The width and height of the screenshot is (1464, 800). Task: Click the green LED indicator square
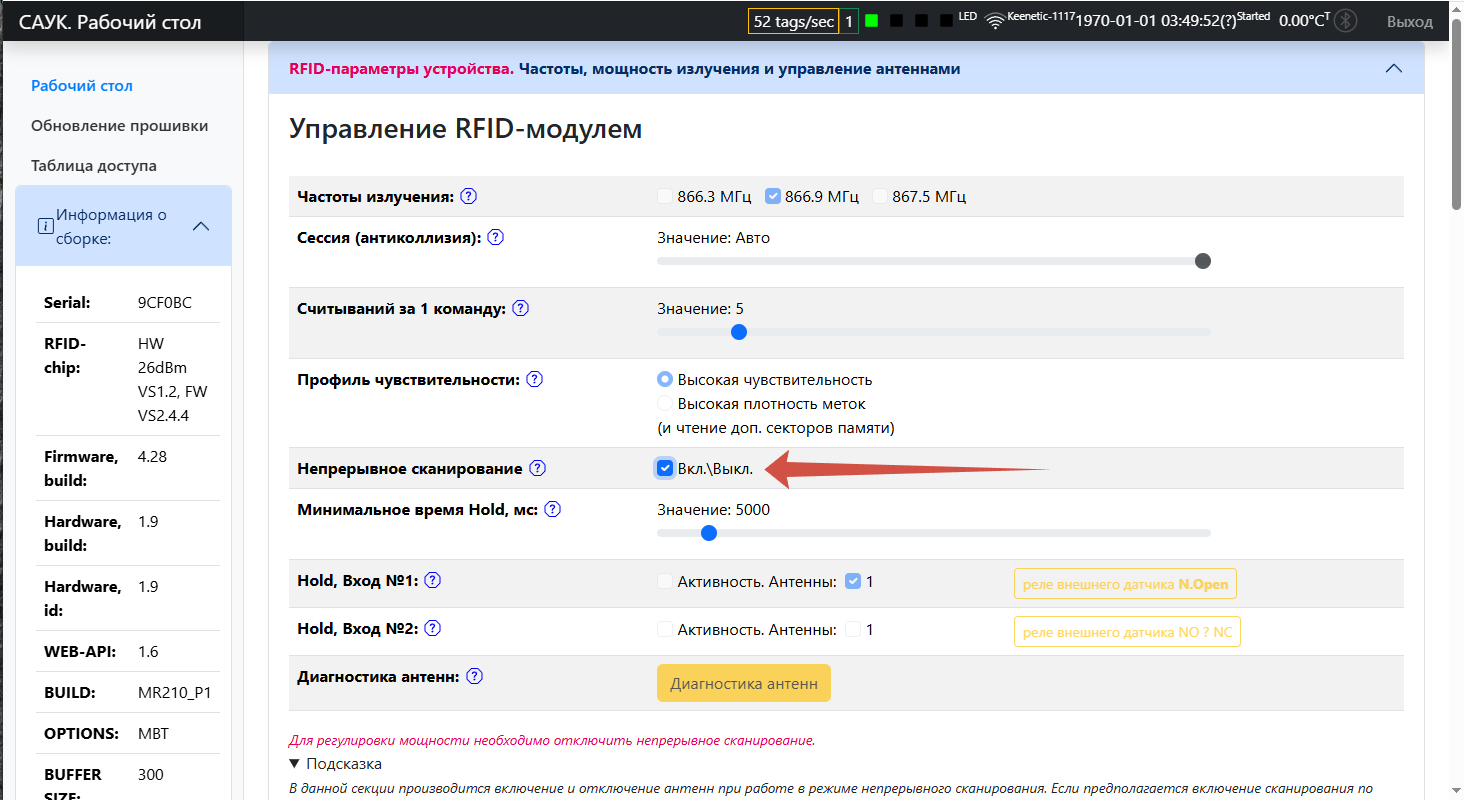click(x=869, y=19)
